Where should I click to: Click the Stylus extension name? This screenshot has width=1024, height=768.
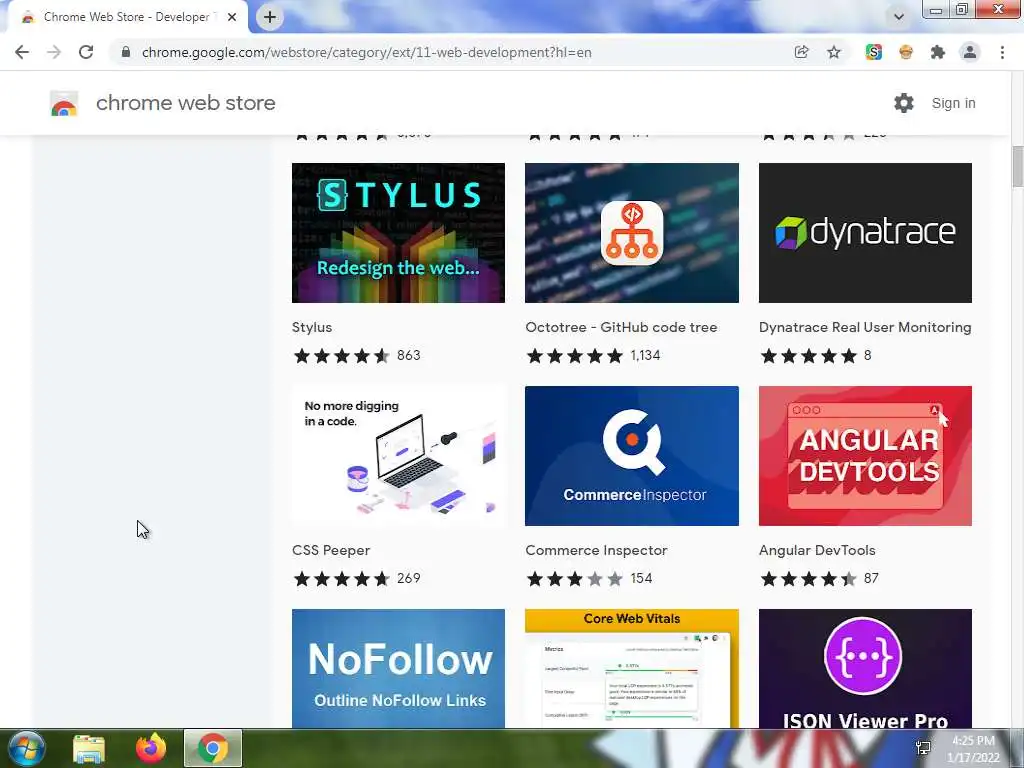pyautogui.click(x=312, y=327)
